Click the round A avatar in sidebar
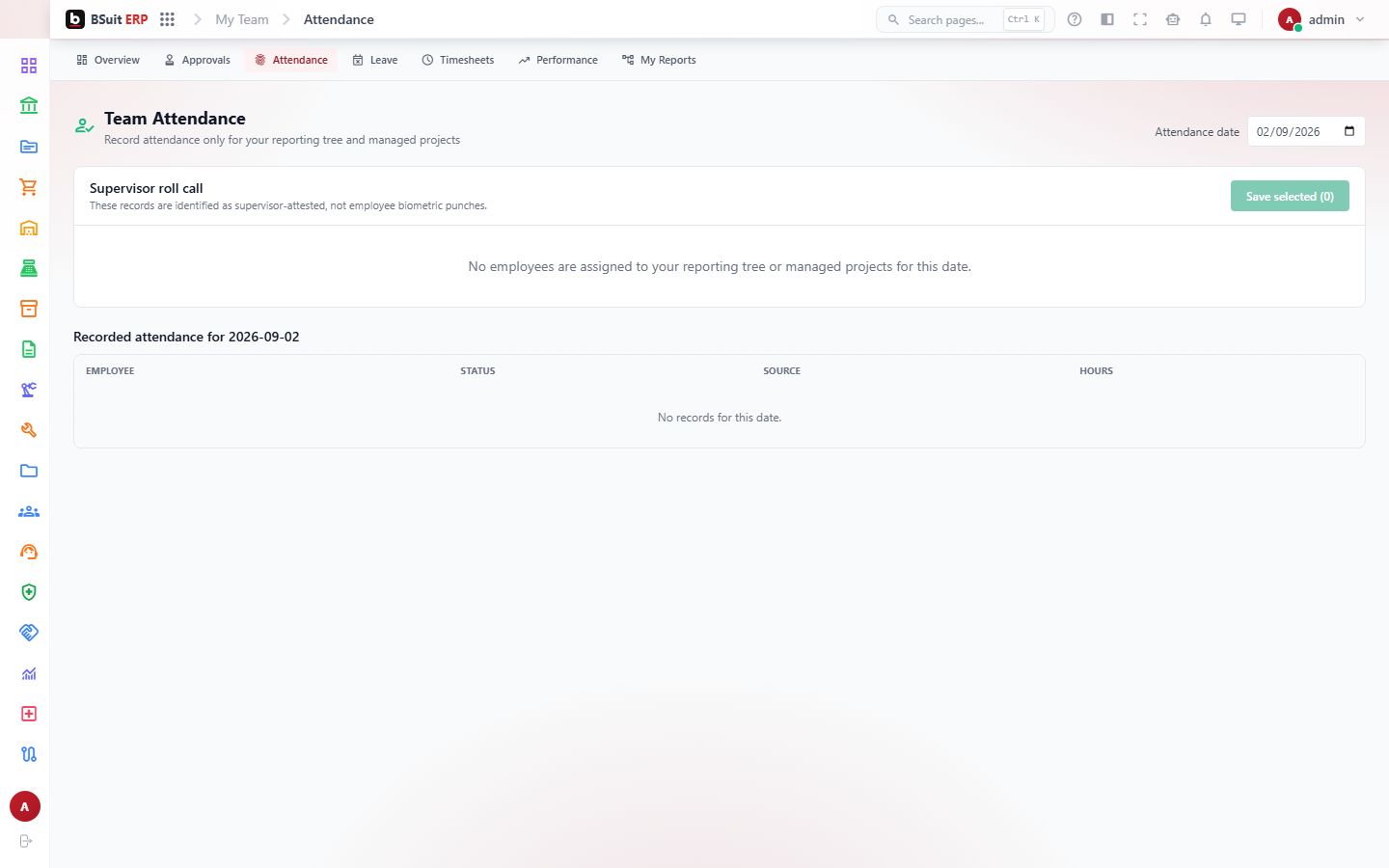1389x868 pixels. (25, 806)
